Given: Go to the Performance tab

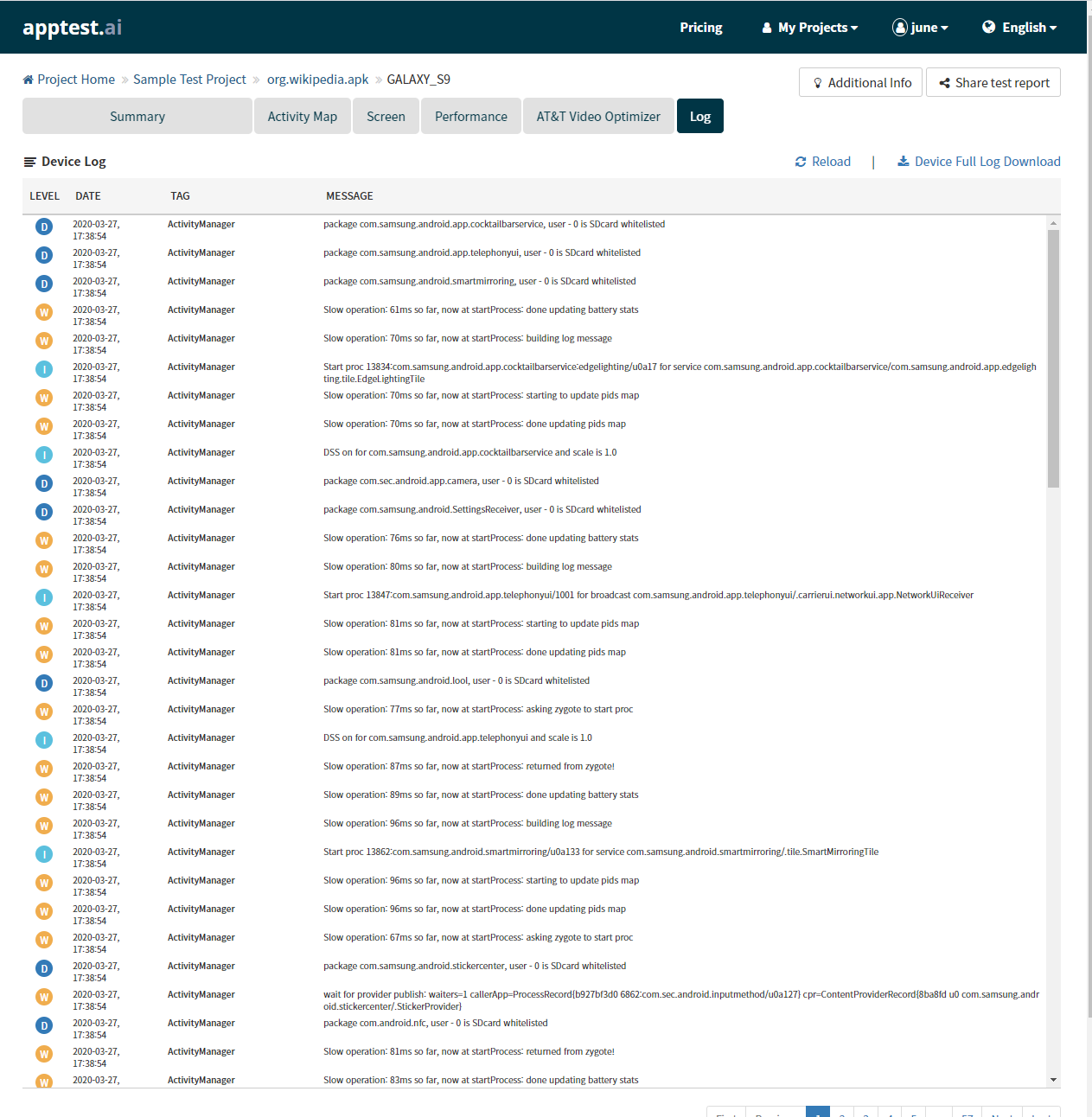Looking at the screenshot, I should [x=471, y=116].
